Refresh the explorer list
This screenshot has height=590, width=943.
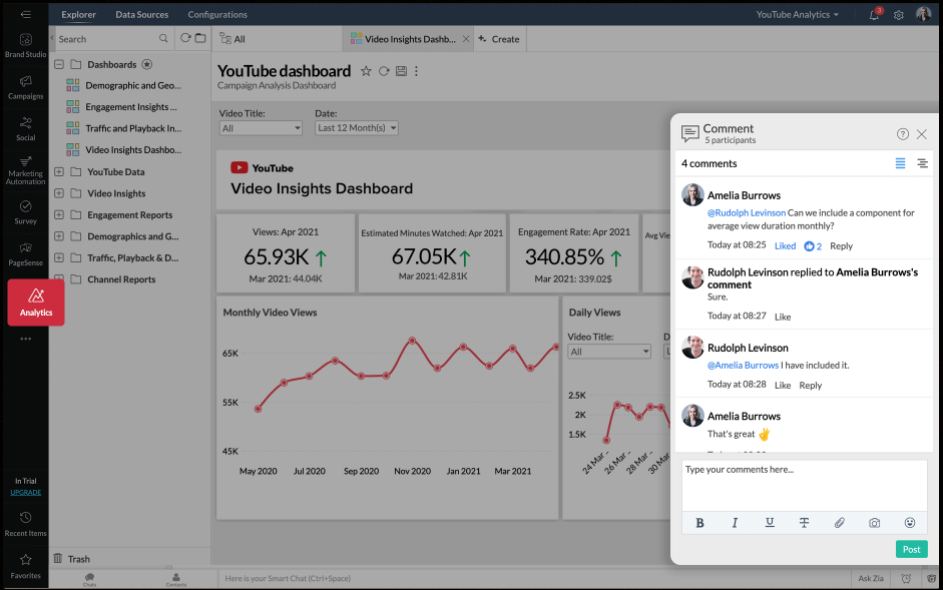pyautogui.click(x=185, y=38)
